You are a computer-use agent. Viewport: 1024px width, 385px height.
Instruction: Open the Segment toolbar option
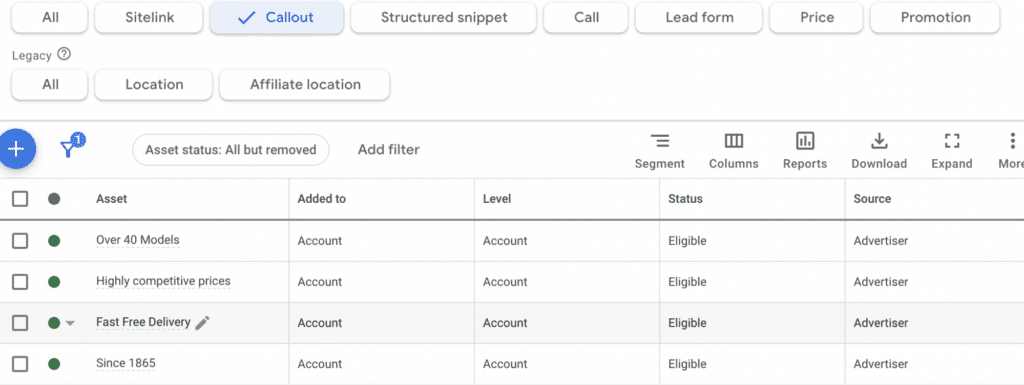(660, 151)
